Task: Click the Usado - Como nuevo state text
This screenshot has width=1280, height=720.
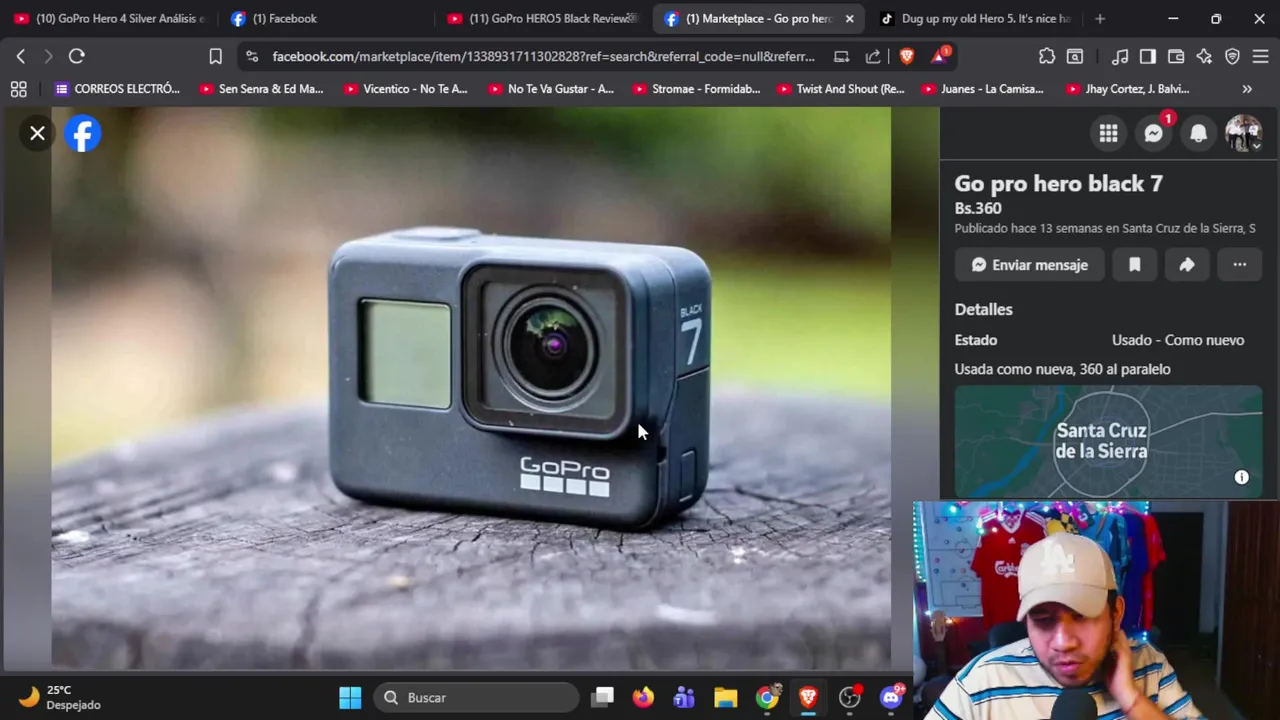Action: click(x=1178, y=340)
